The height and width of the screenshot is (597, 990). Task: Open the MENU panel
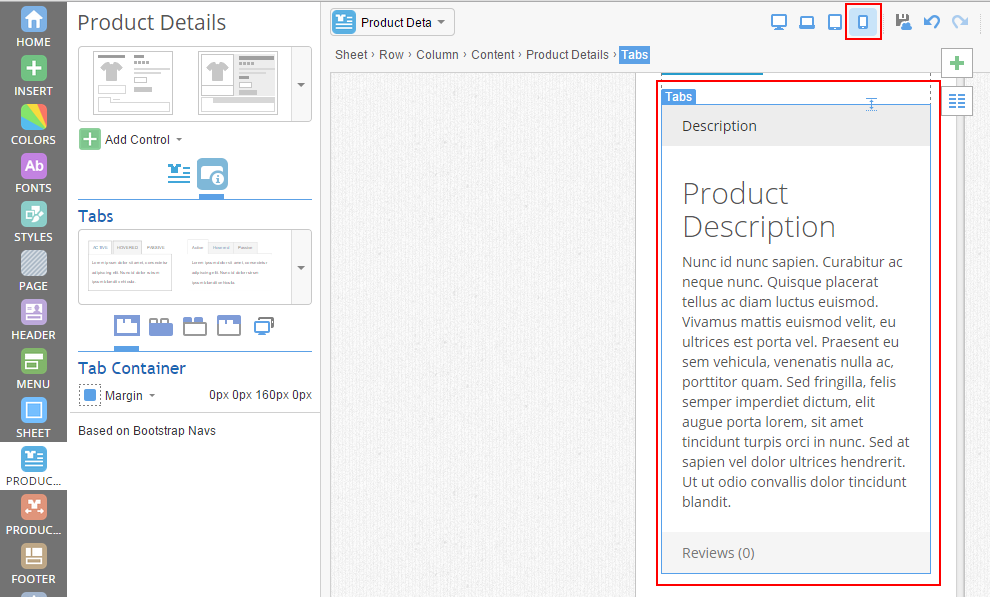[33, 369]
